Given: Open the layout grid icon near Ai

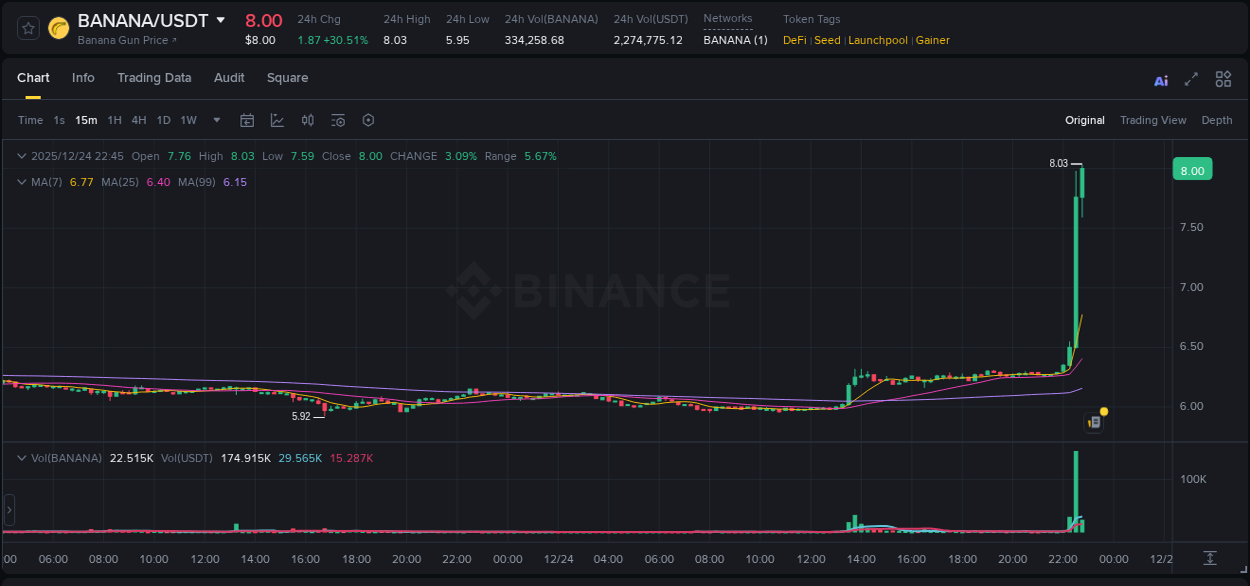Looking at the screenshot, I should click(x=1222, y=78).
